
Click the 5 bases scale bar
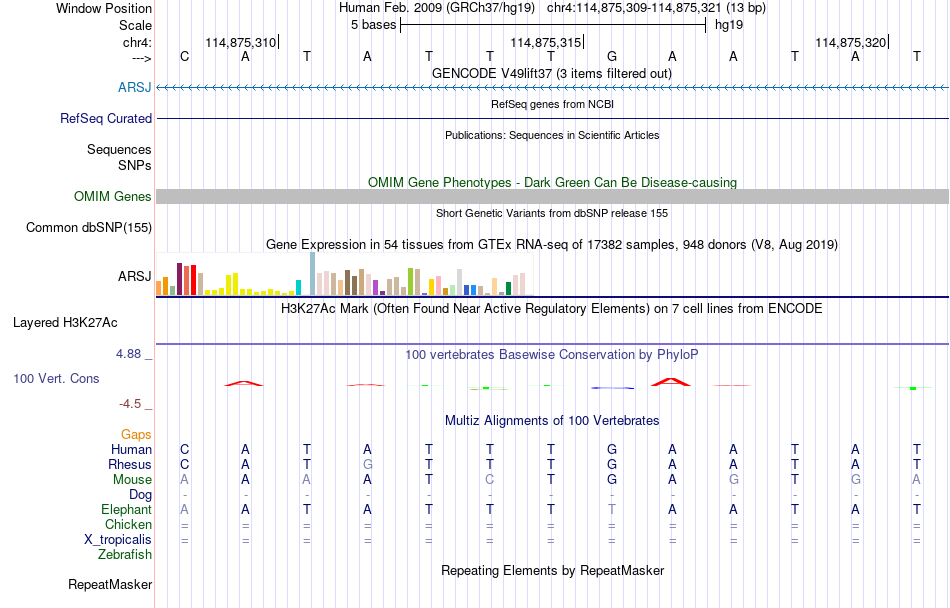(553, 25)
